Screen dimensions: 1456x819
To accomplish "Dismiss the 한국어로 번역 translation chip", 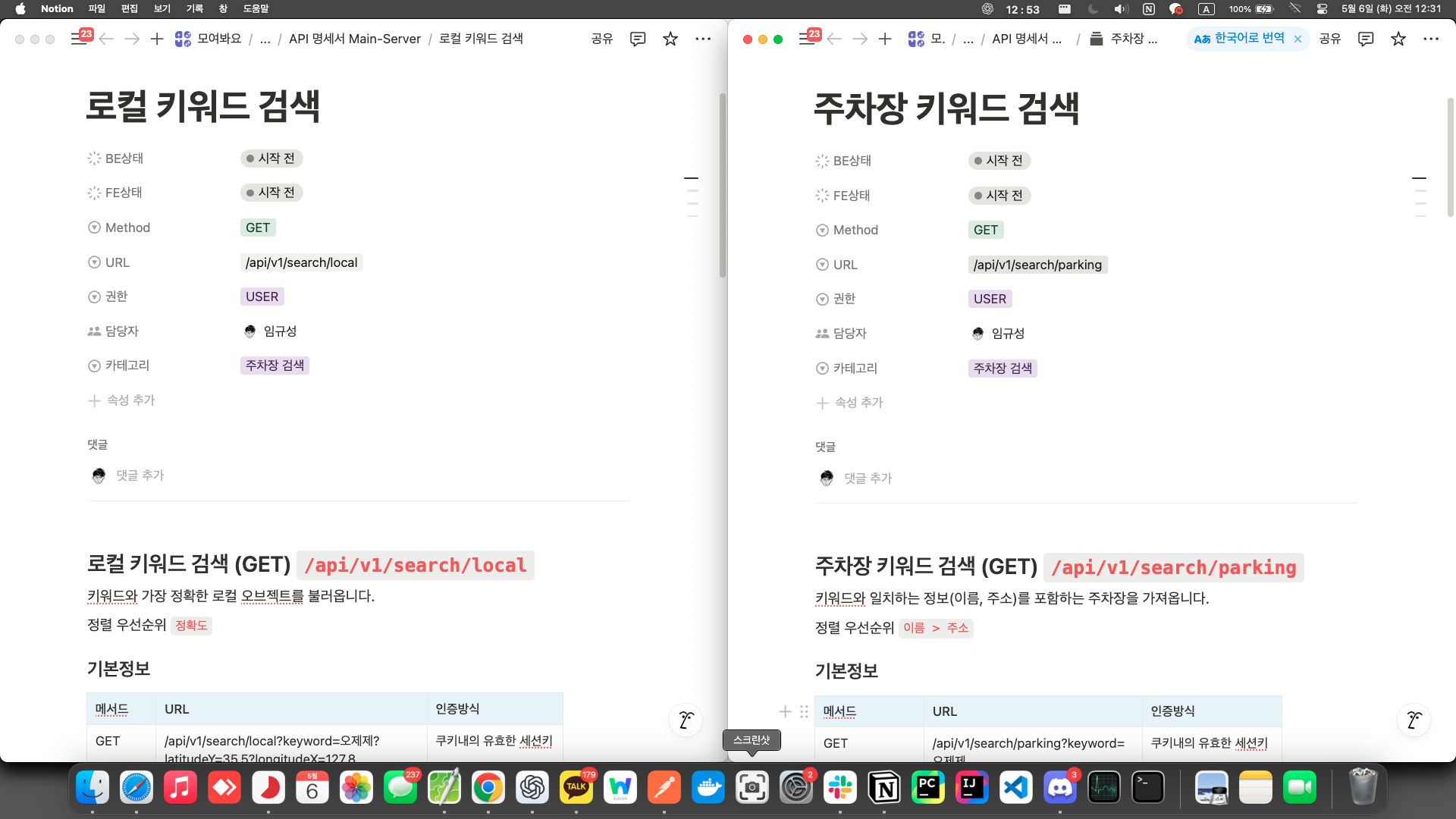I will click(1298, 39).
